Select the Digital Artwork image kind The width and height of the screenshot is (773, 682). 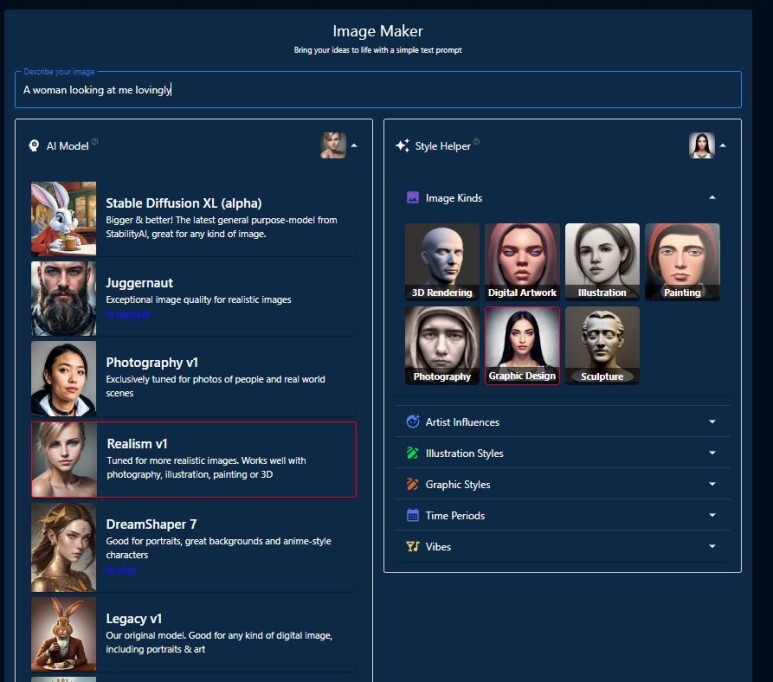[522, 261]
